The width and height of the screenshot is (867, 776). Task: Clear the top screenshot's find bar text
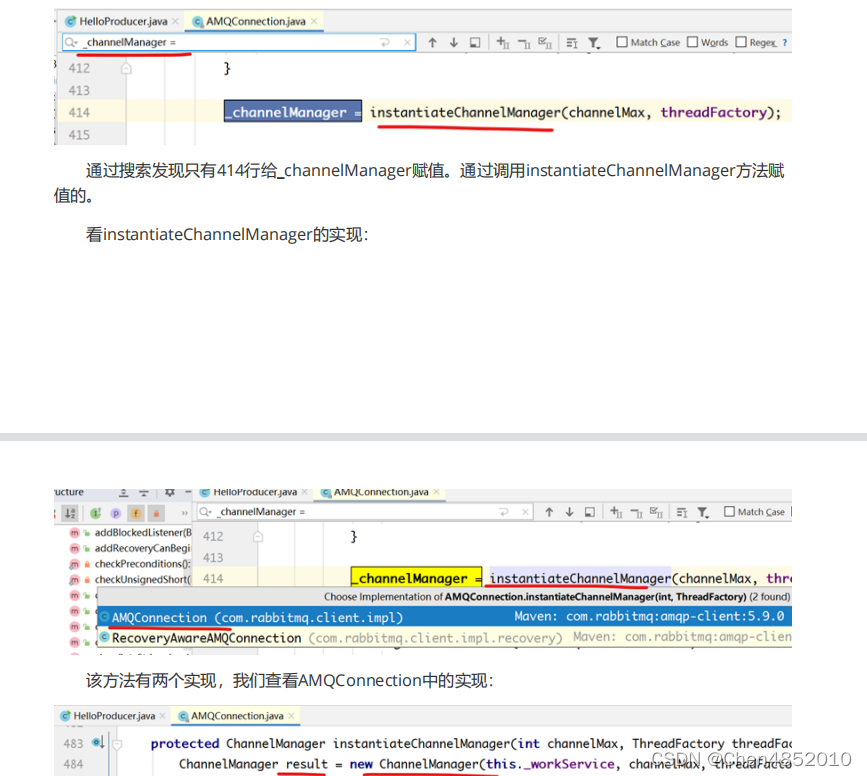[407, 43]
